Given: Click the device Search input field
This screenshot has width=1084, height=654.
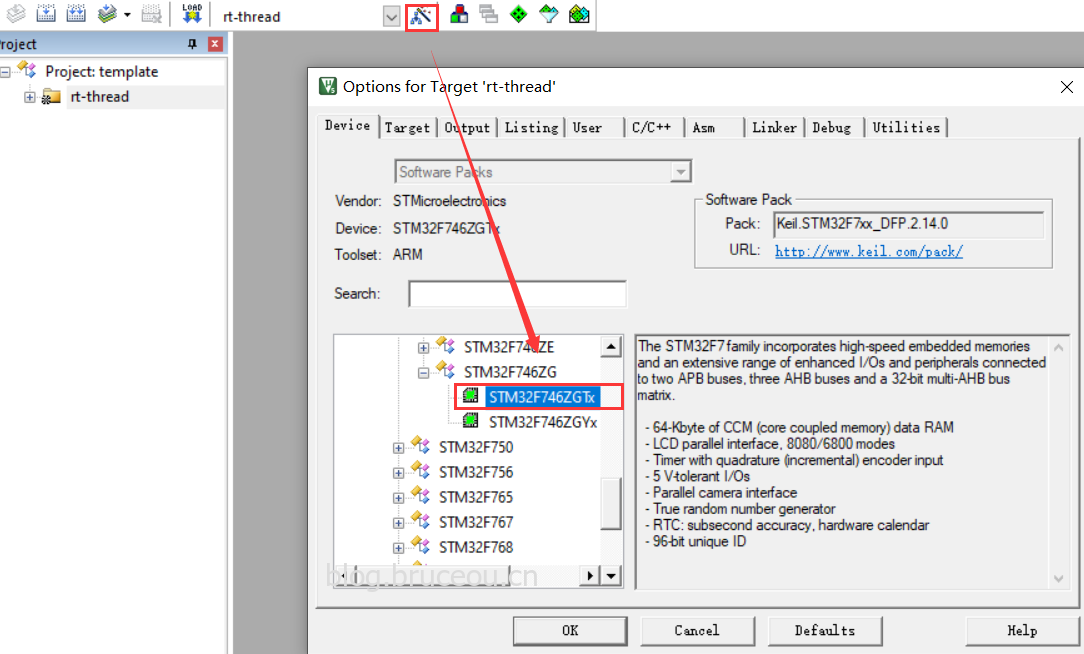Looking at the screenshot, I should pos(517,294).
